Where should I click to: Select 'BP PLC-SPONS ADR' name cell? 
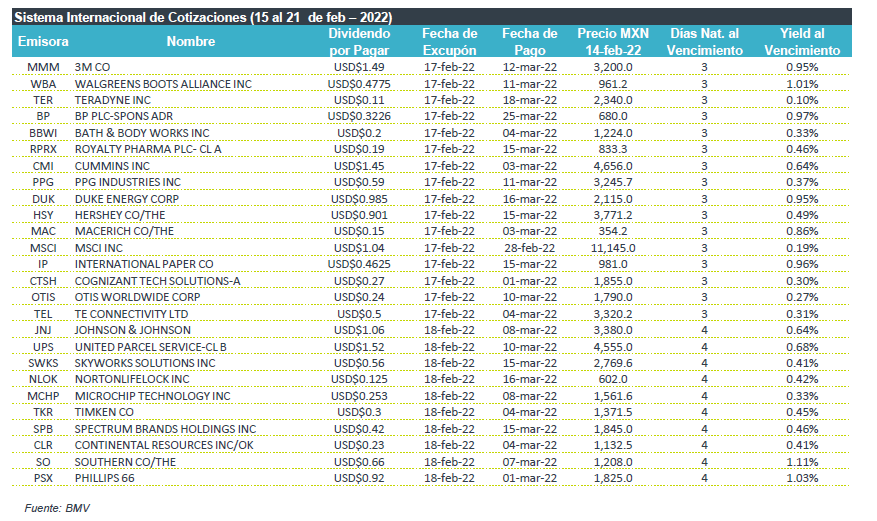124,116
